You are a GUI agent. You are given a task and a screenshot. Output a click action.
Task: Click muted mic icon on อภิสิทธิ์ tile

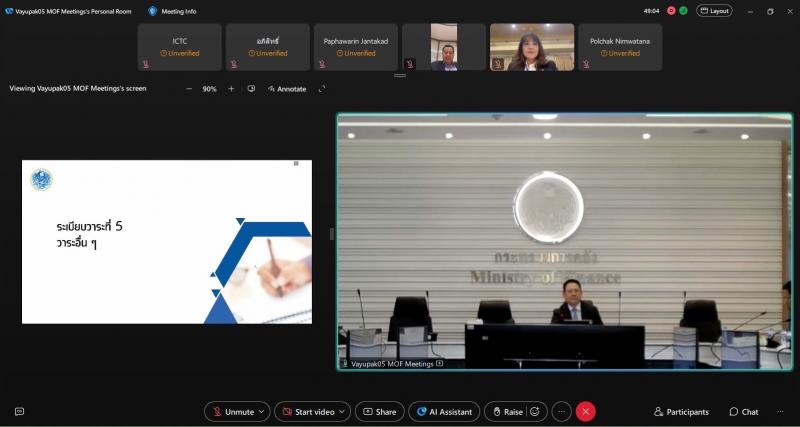pos(234,64)
